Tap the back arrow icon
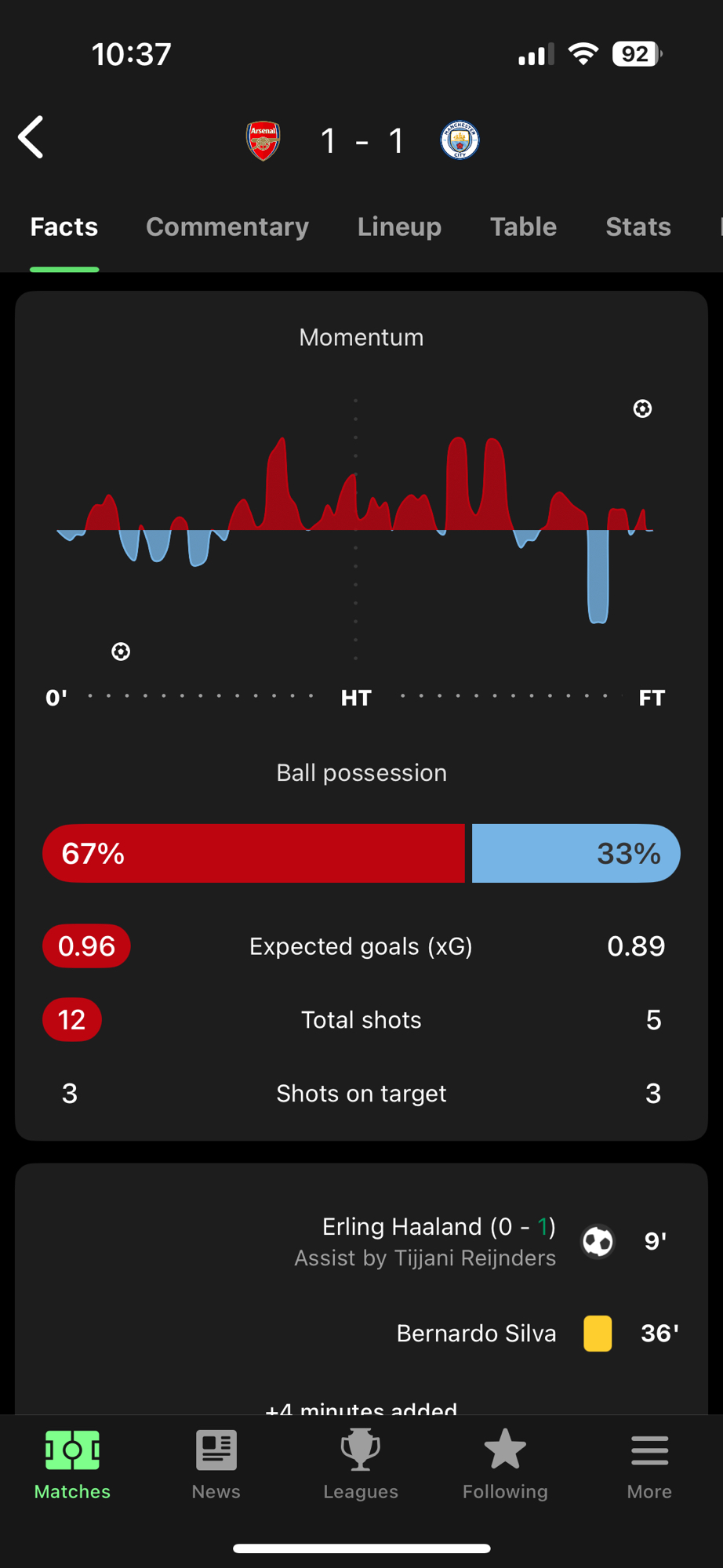Image resolution: width=723 pixels, height=1568 pixels. (x=31, y=138)
